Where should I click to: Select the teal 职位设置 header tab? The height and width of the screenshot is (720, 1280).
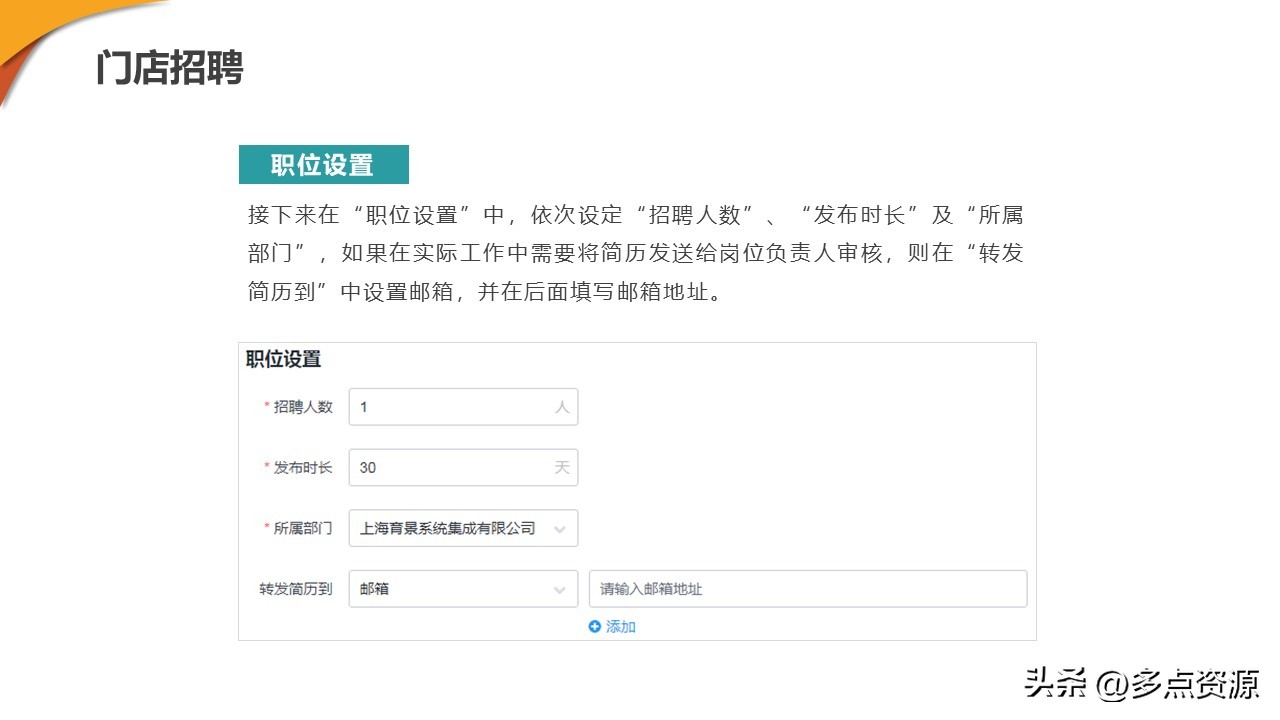point(323,164)
